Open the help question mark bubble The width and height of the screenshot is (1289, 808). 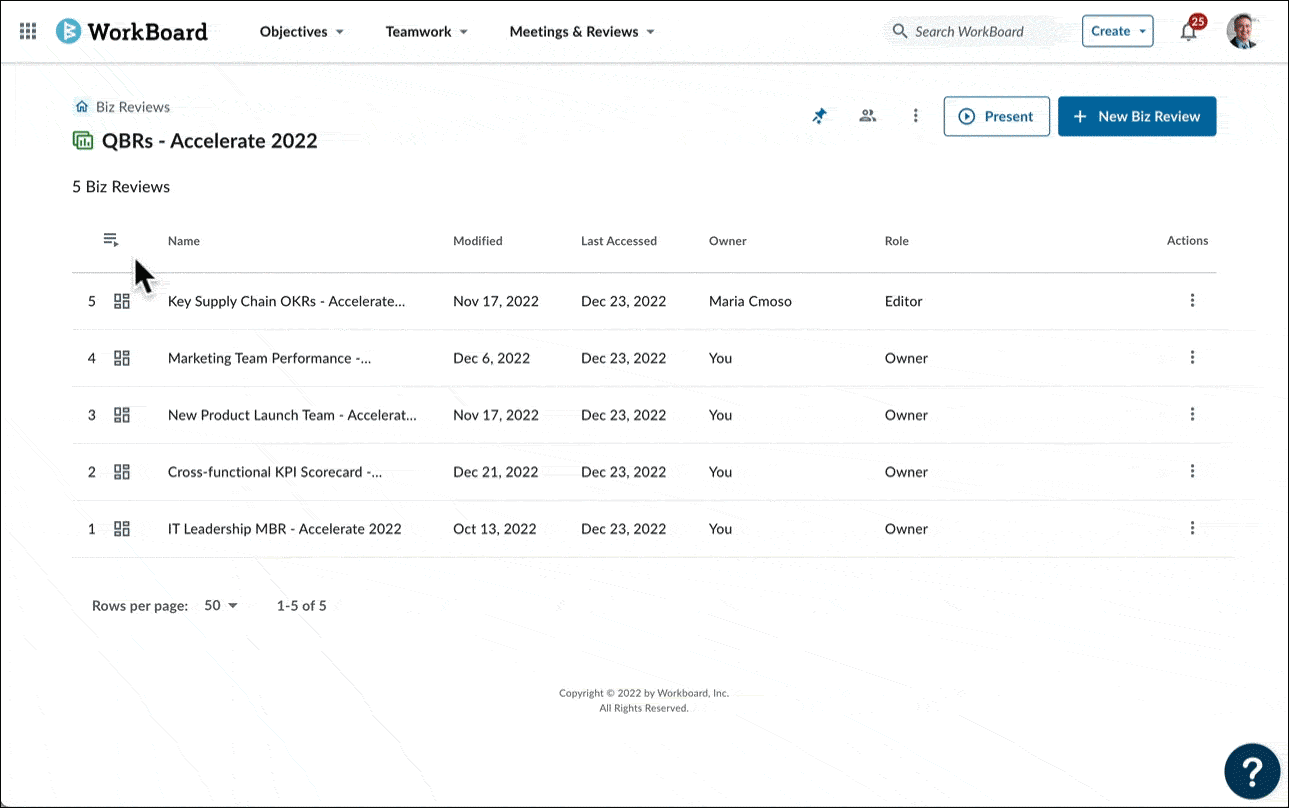(1252, 771)
